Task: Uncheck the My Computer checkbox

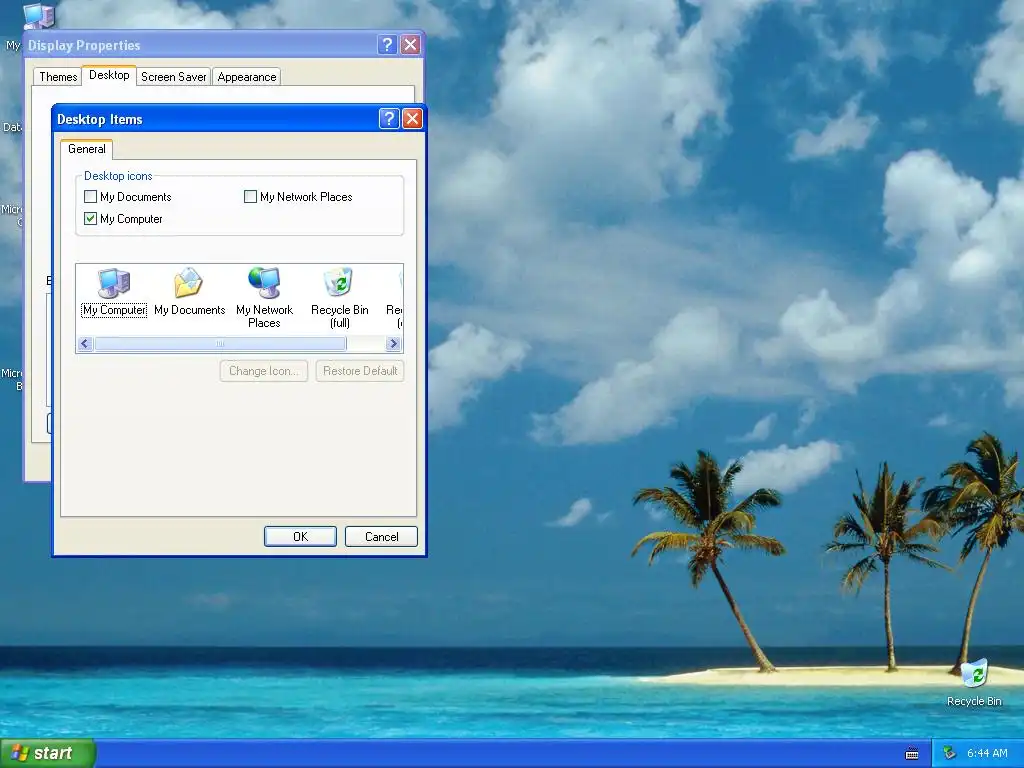Action: (91, 219)
